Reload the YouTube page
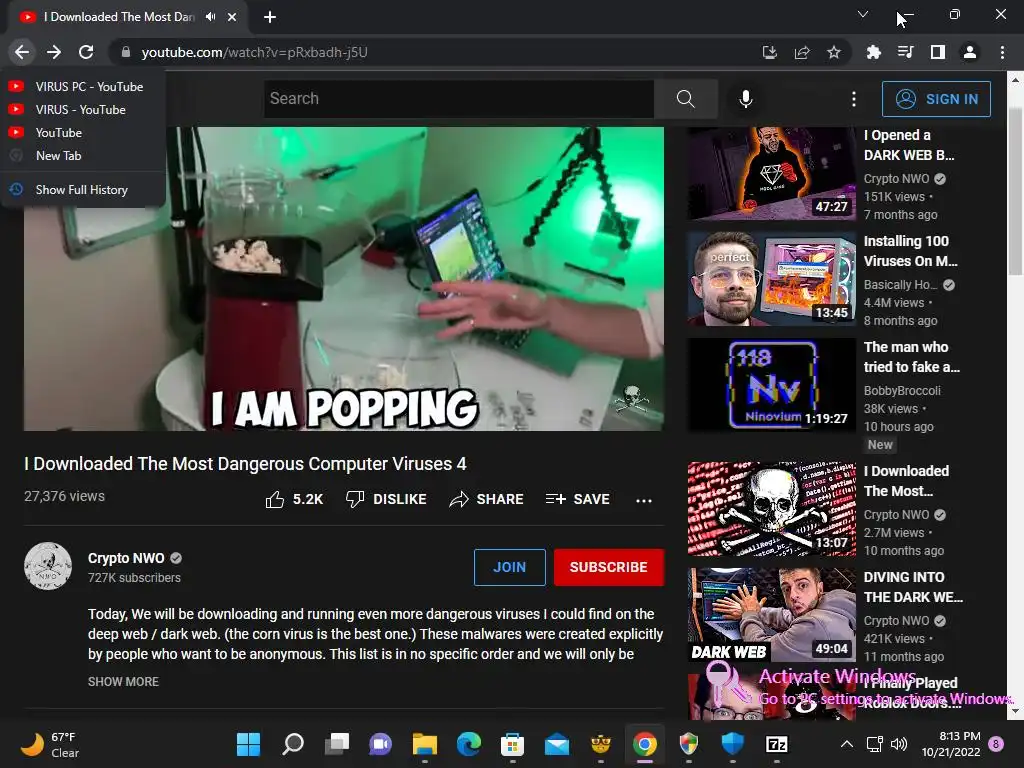Image resolution: width=1024 pixels, height=768 pixels. click(86, 52)
